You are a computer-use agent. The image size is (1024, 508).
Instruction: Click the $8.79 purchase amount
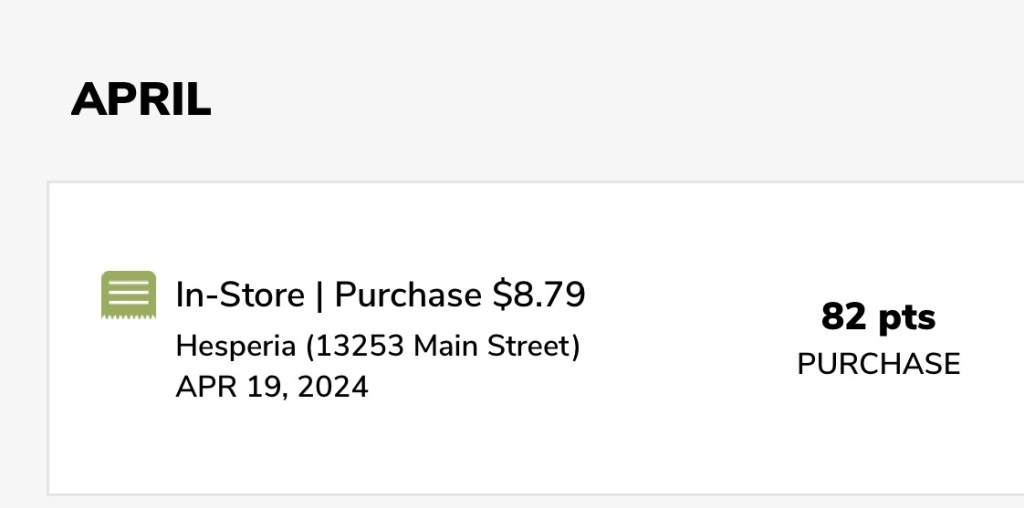[x=539, y=295]
